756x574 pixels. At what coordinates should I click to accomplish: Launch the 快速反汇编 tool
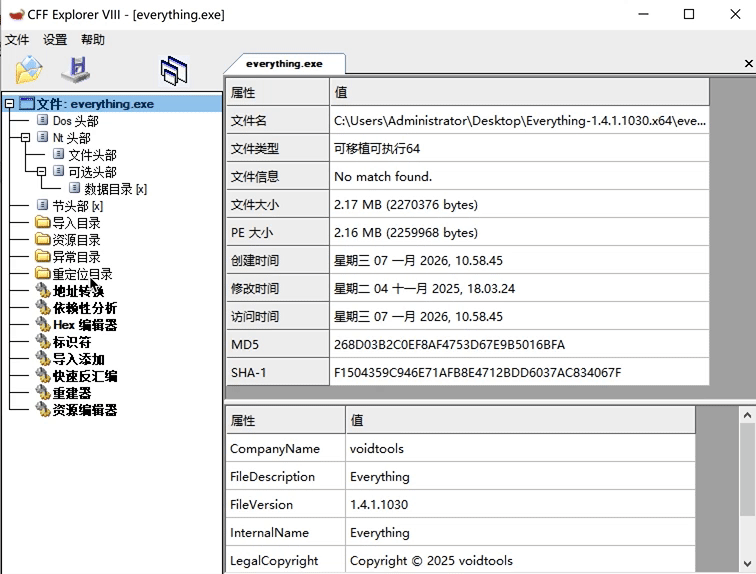click(x=84, y=376)
